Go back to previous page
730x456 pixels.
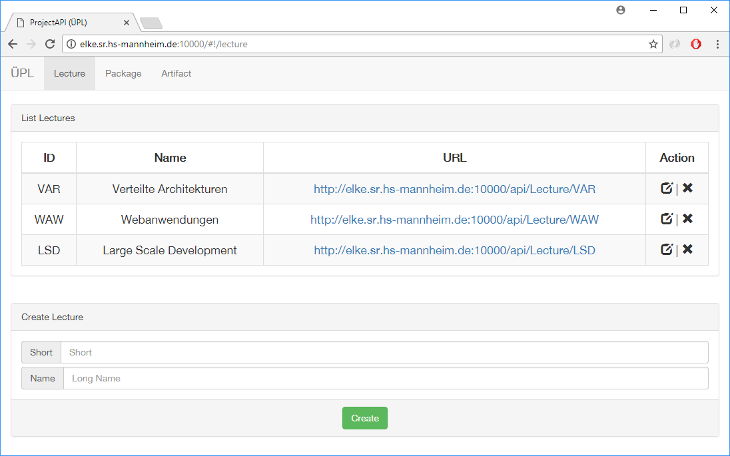coord(13,44)
